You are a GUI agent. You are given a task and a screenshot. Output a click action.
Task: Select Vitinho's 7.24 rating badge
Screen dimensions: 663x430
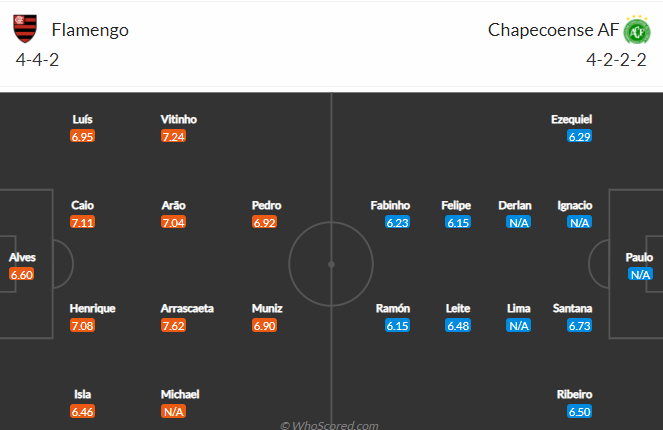[x=173, y=137]
